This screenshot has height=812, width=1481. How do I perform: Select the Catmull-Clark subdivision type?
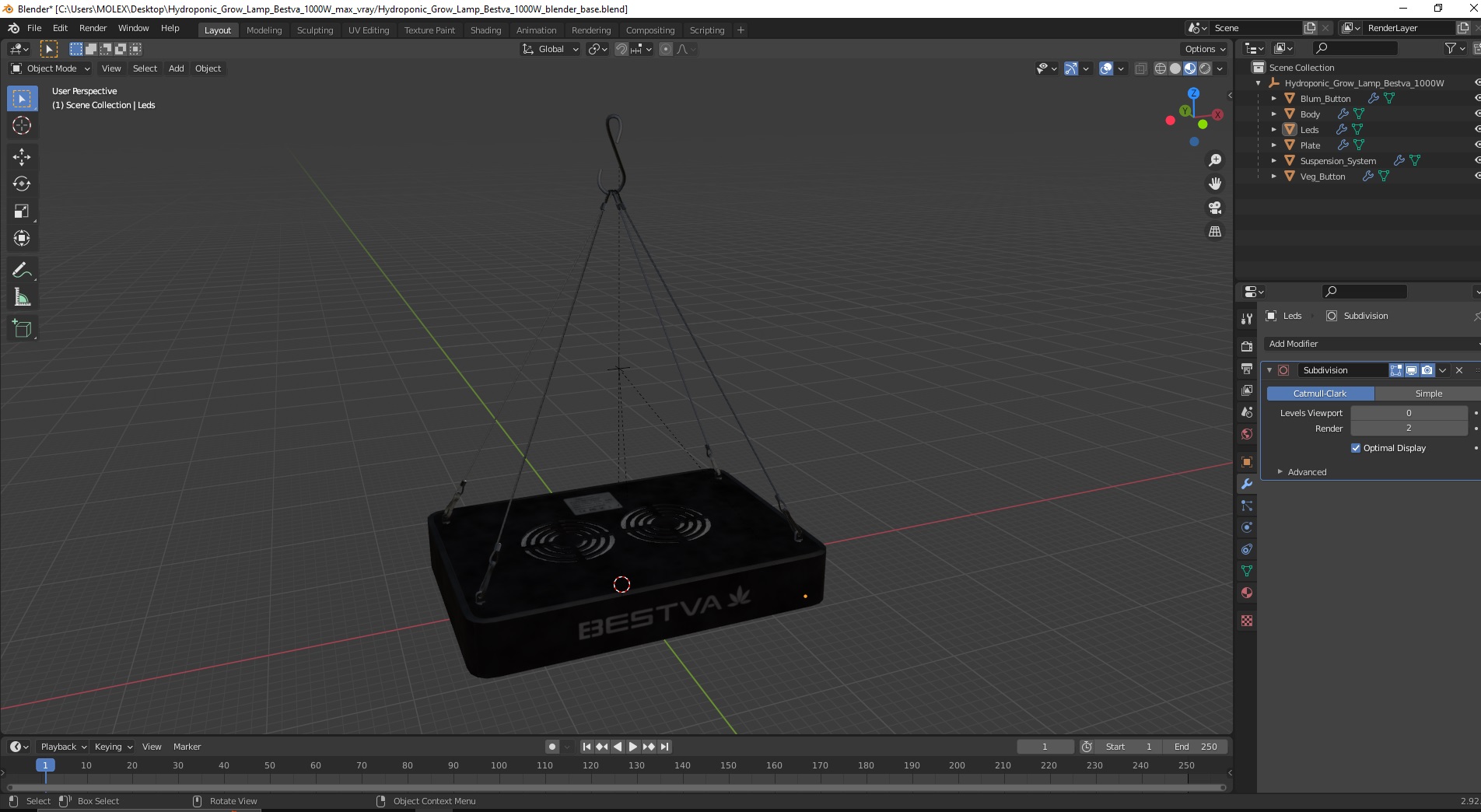tap(1320, 394)
